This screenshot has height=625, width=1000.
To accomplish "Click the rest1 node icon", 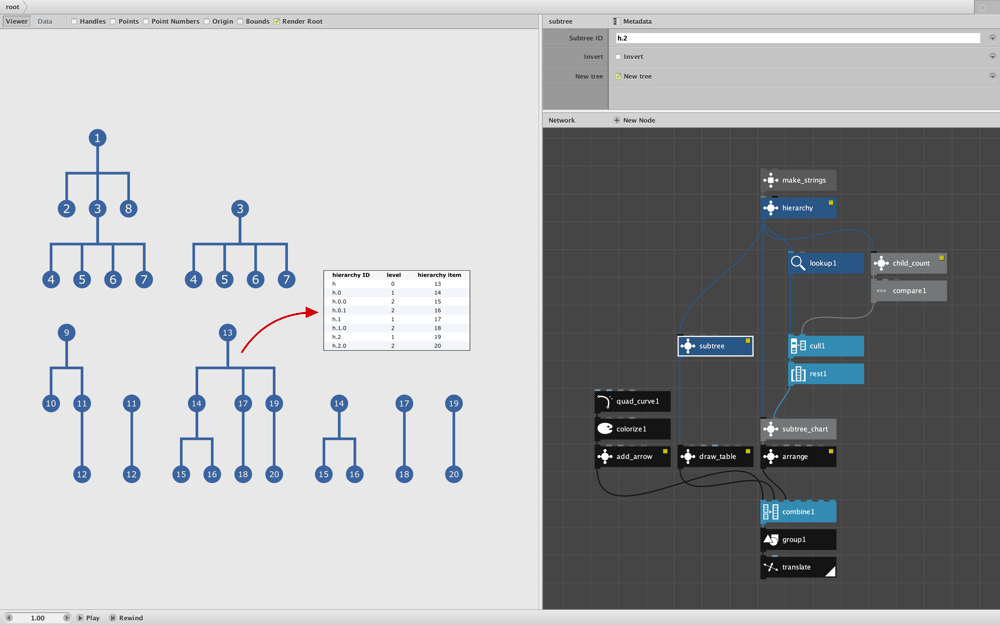I will point(798,374).
